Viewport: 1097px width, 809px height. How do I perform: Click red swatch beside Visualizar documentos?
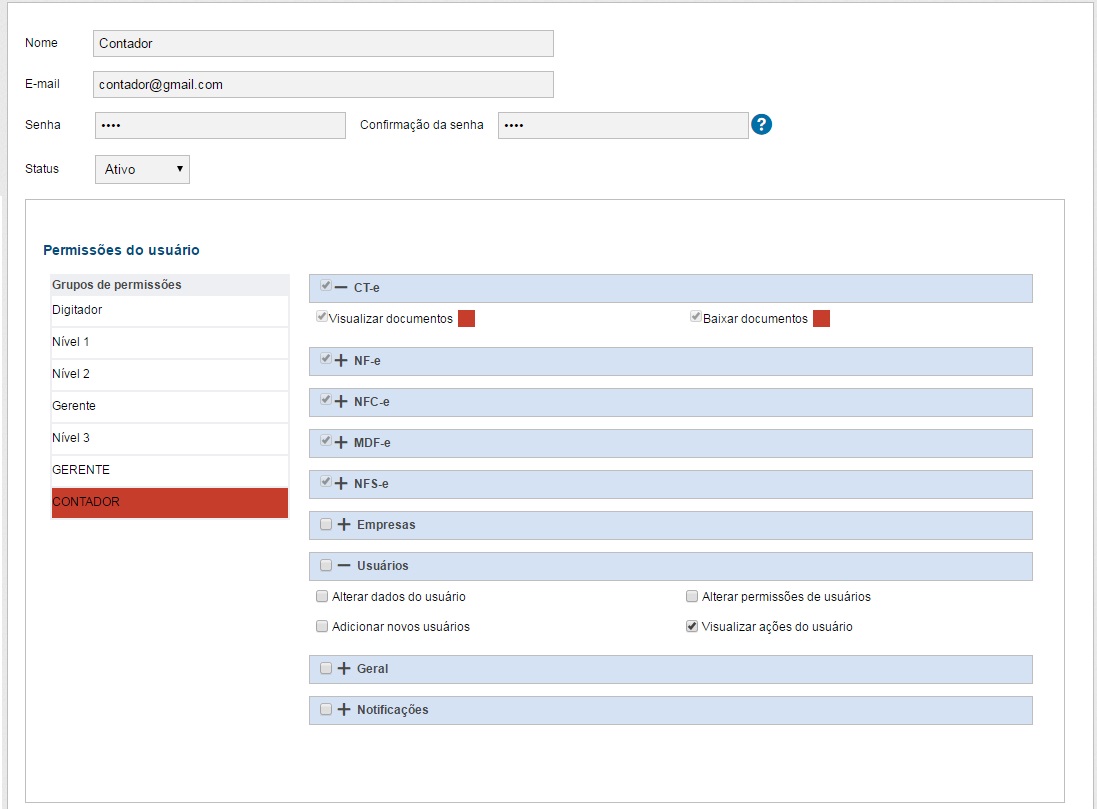(x=466, y=319)
